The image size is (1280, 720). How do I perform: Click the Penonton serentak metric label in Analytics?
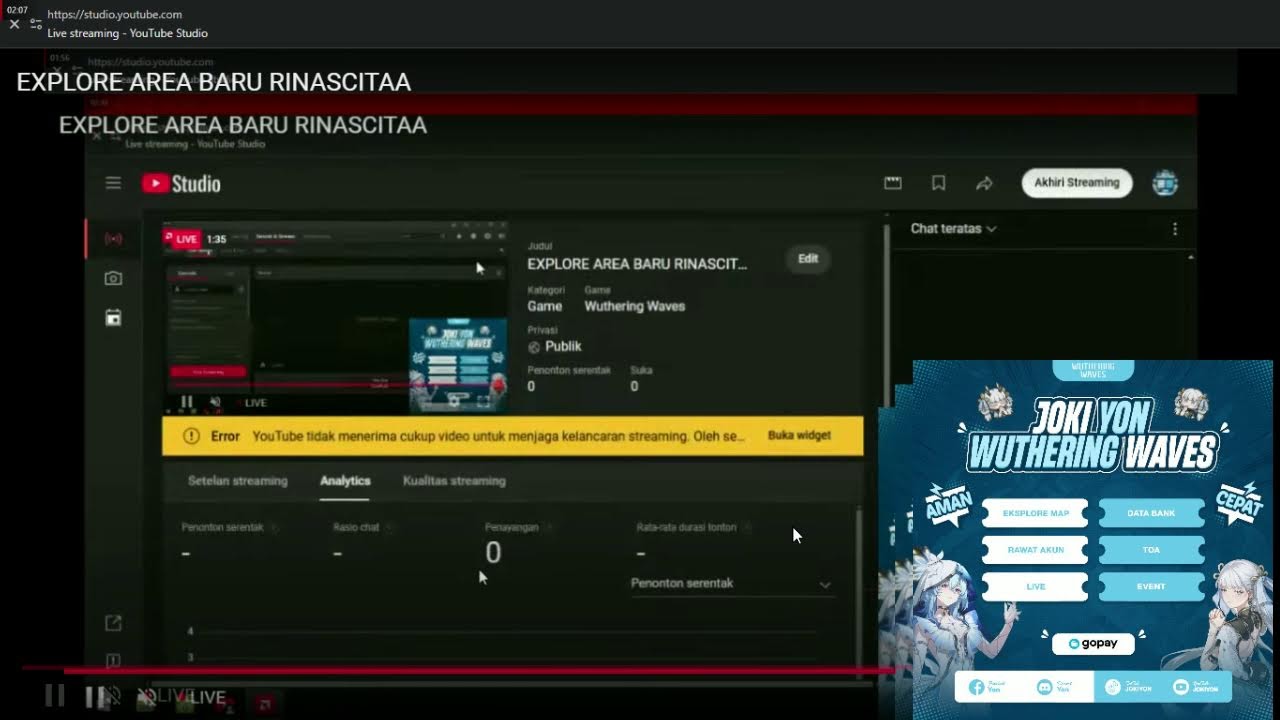[x=222, y=527]
